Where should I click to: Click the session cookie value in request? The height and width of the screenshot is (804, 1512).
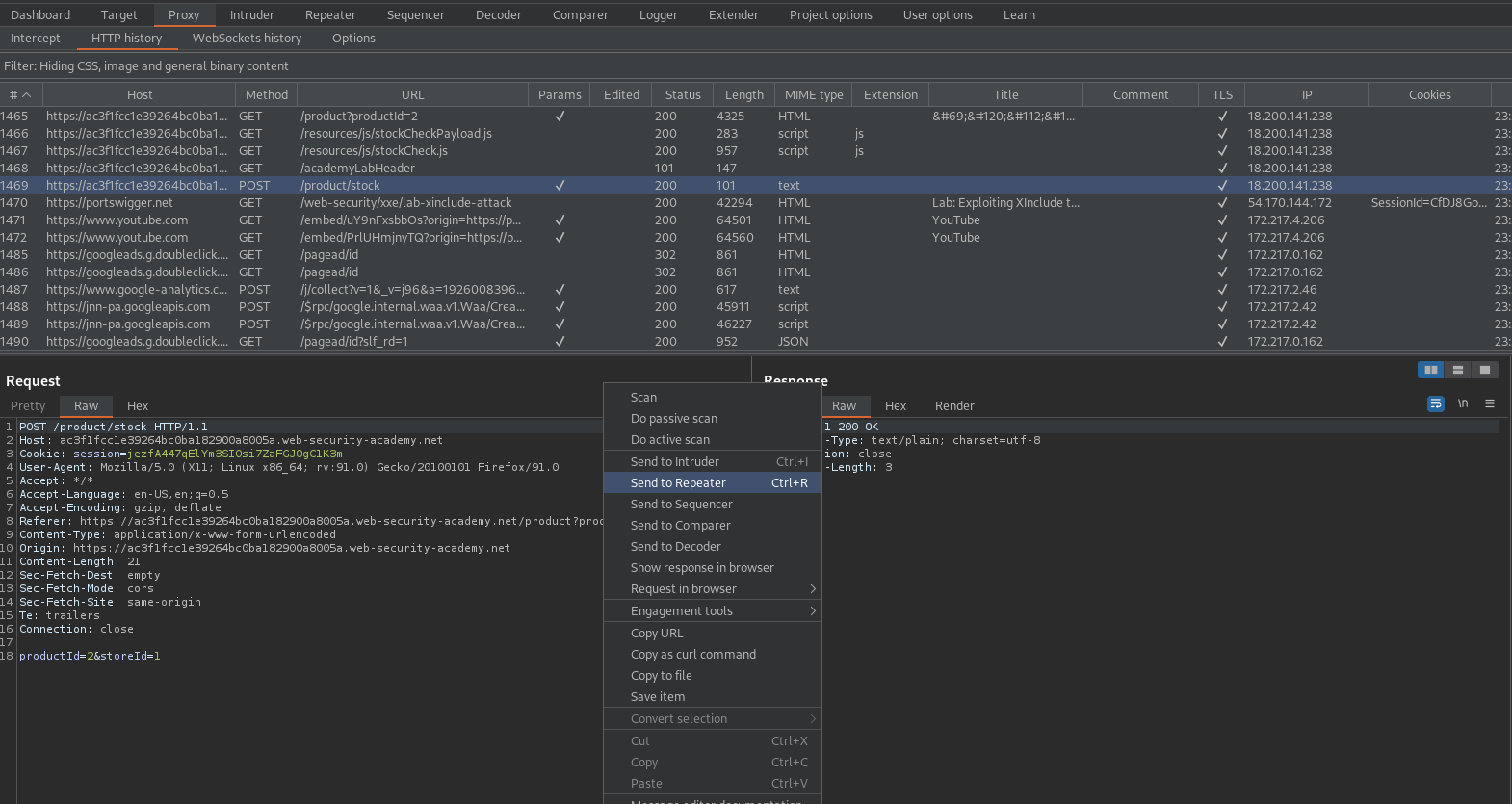point(235,454)
